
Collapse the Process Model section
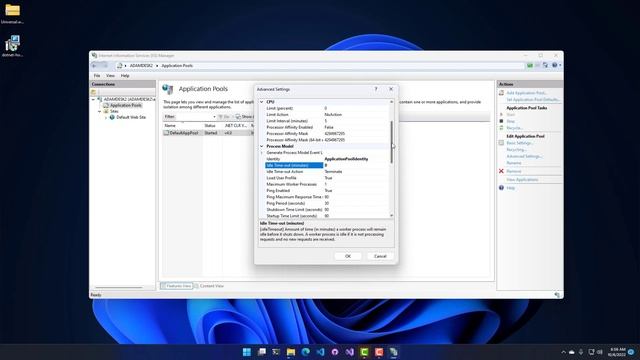coord(262,146)
